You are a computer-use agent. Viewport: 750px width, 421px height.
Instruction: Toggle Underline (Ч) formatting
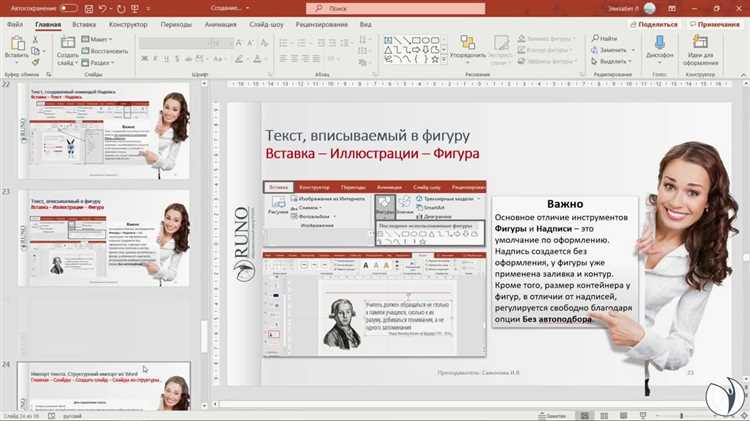point(166,59)
